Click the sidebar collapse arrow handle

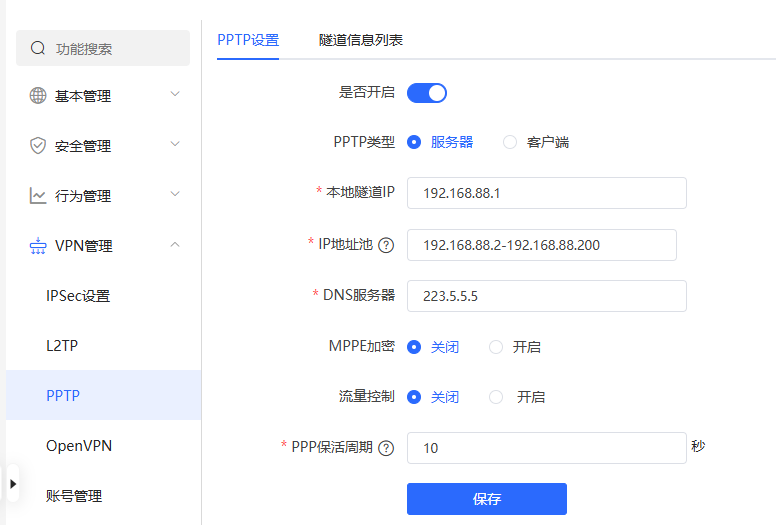[x=13, y=483]
